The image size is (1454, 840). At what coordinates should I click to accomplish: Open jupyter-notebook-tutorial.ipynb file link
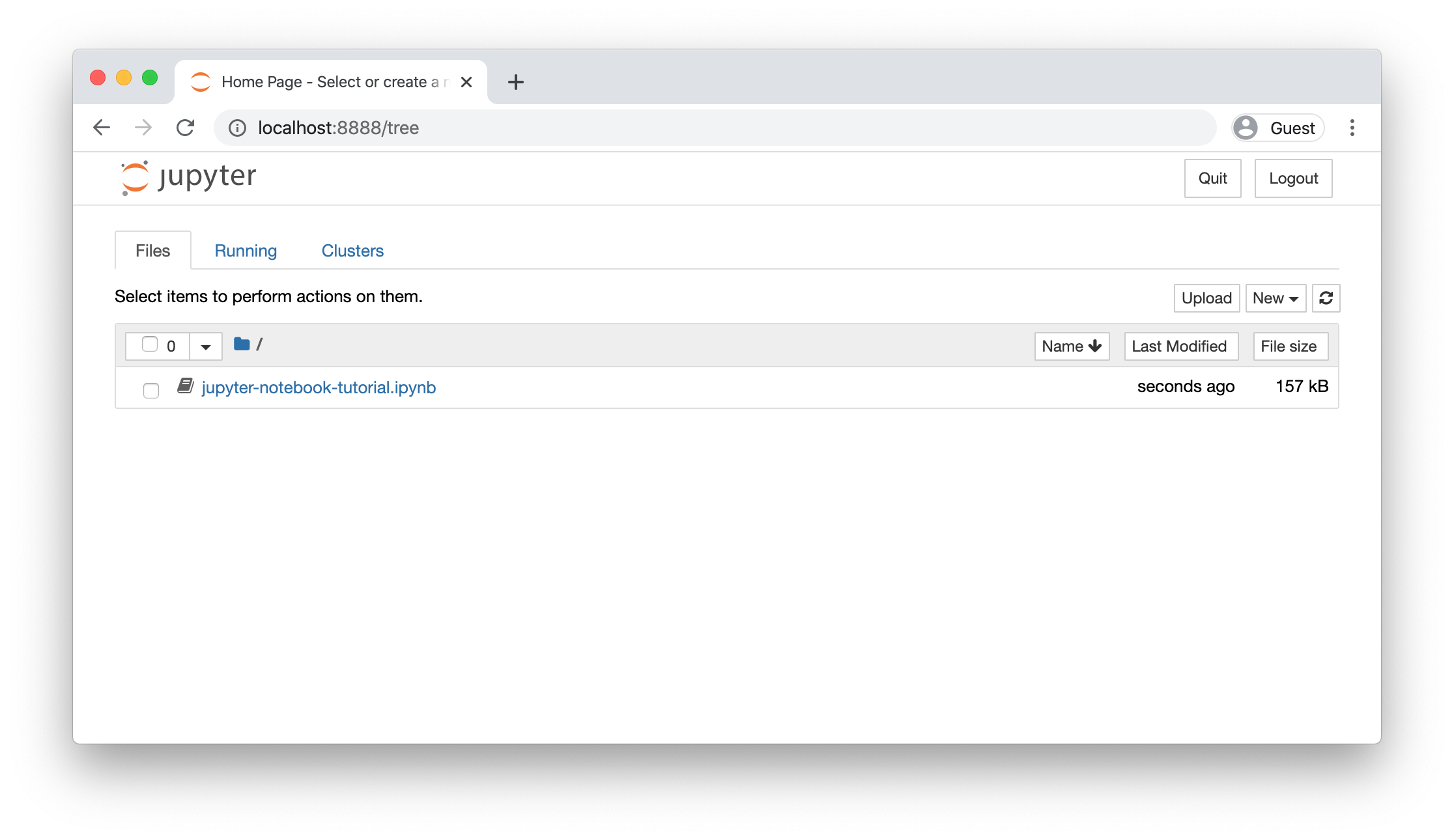coord(318,386)
